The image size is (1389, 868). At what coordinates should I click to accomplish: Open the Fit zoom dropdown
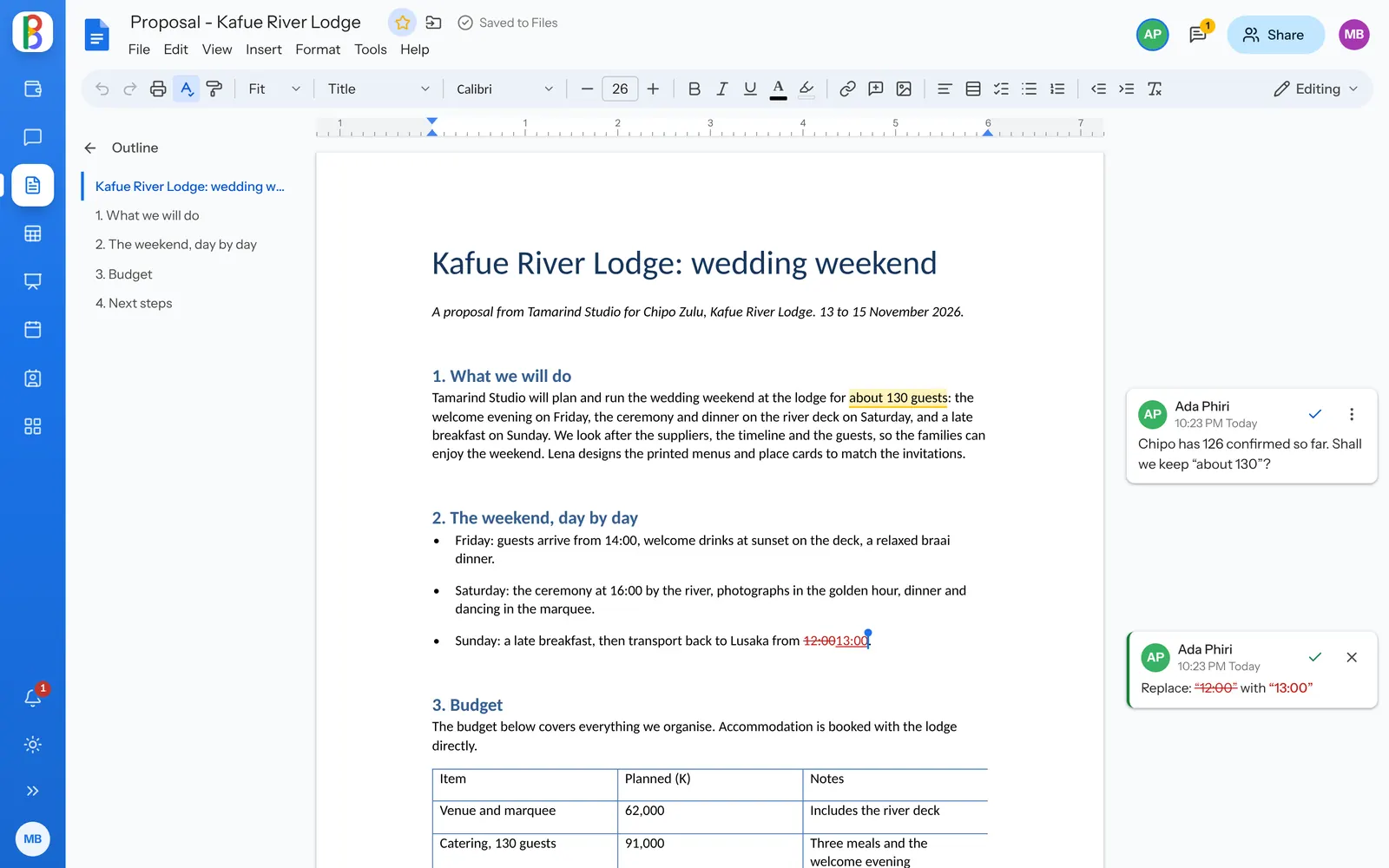click(274, 89)
